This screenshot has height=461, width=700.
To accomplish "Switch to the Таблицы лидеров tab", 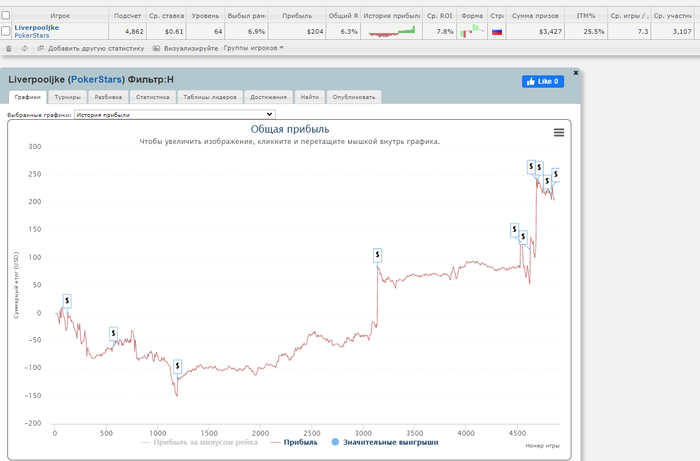I will tap(210, 97).
